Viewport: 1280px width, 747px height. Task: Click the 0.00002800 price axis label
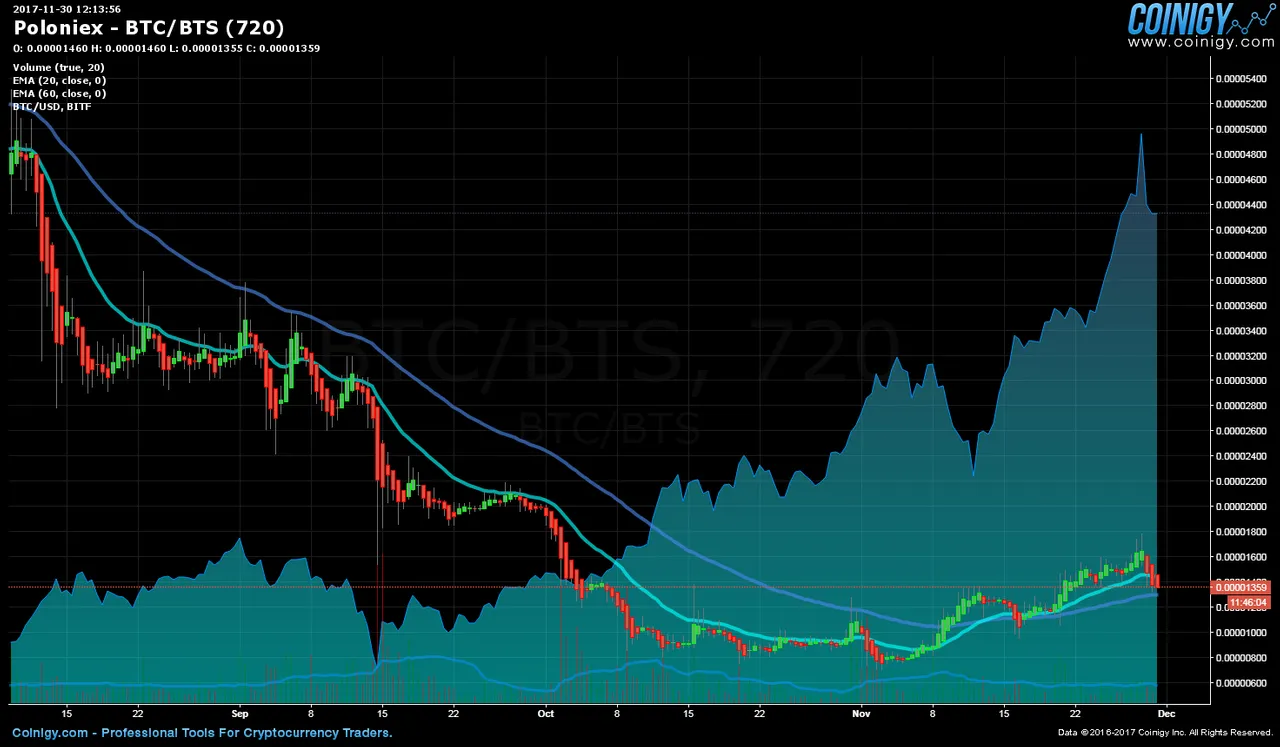click(x=1240, y=406)
